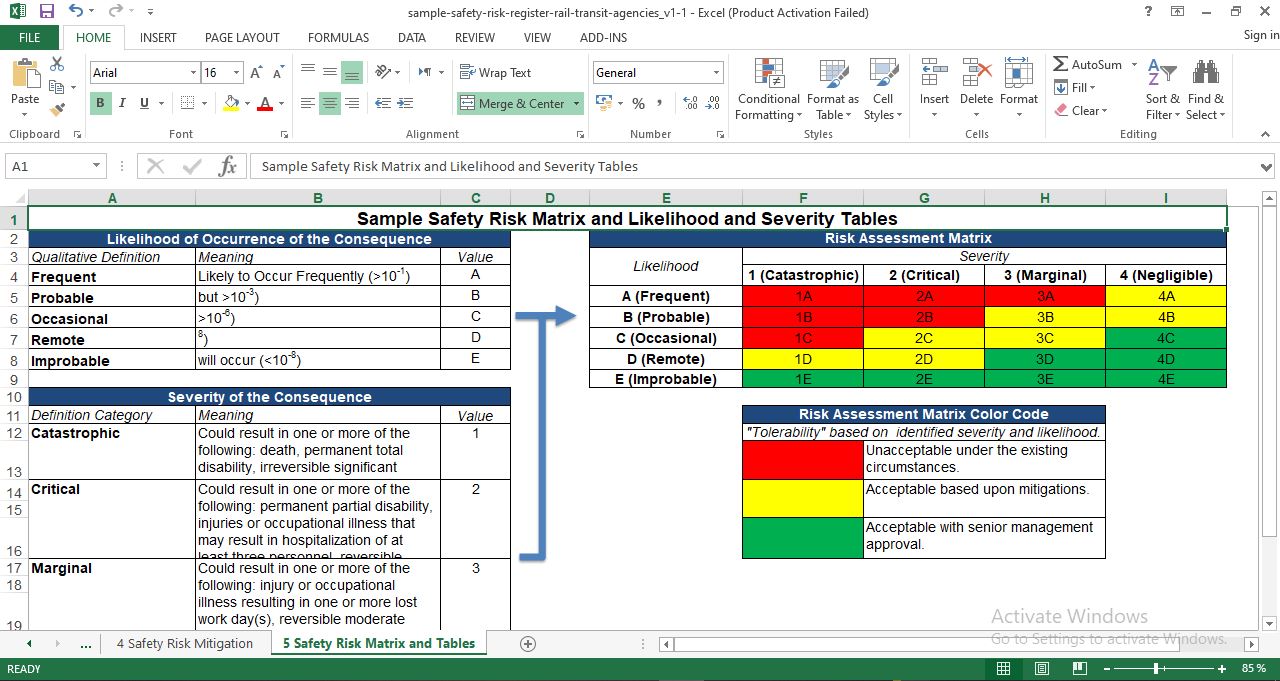Open the 4 Safety Risk Mitigation sheet
Screen dimensions: 1280x681
tap(186, 643)
